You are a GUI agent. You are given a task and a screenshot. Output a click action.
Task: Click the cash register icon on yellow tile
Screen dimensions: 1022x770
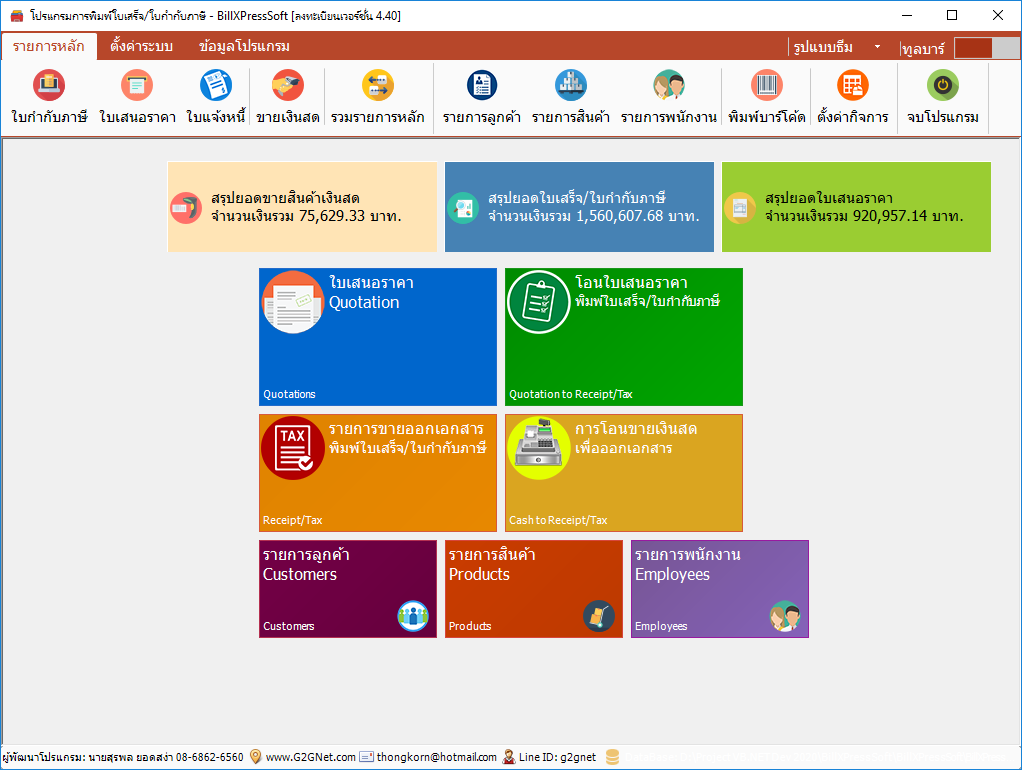click(539, 448)
